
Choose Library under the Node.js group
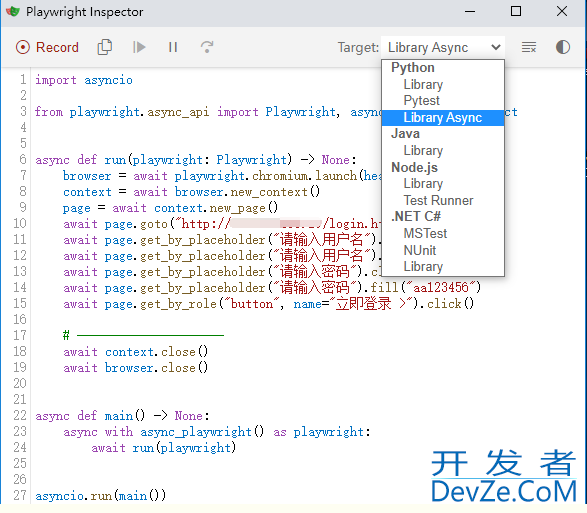pyautogui.click(x=423, y=183)
